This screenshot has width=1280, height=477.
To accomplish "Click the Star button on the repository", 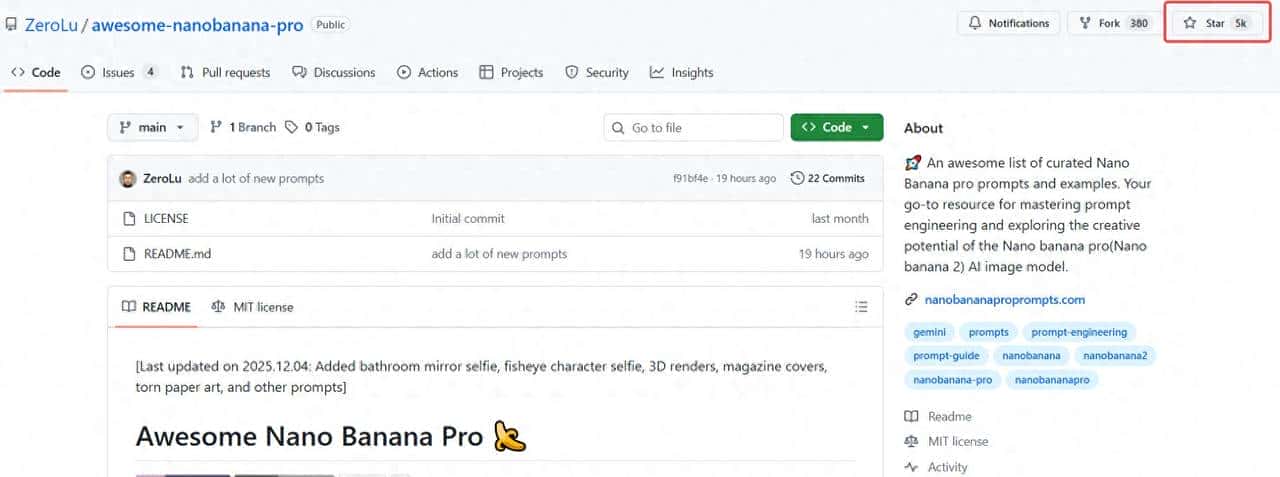I will point(1215,23).
